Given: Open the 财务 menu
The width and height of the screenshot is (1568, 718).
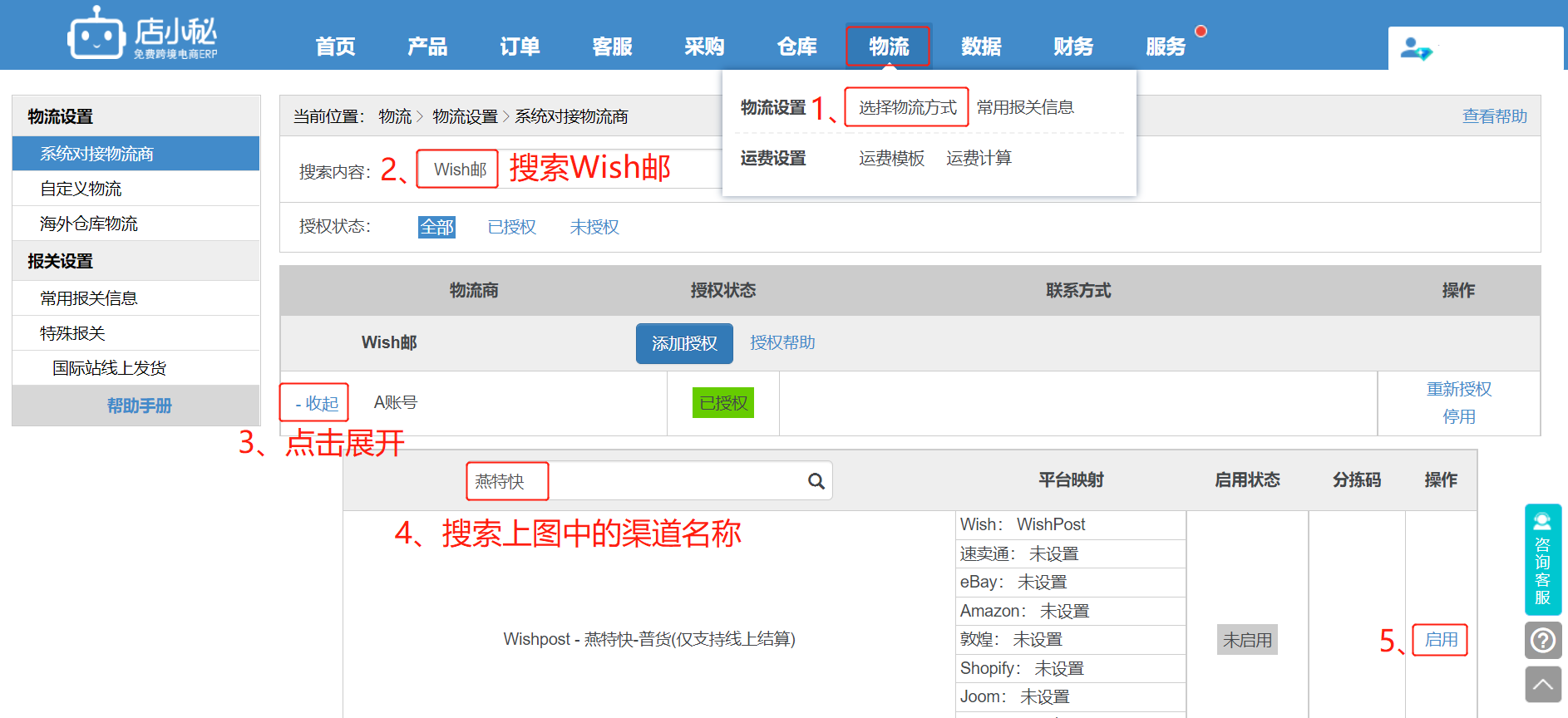Looking at the screenshot, I should pyautogui.click(x=1073, y=47).
